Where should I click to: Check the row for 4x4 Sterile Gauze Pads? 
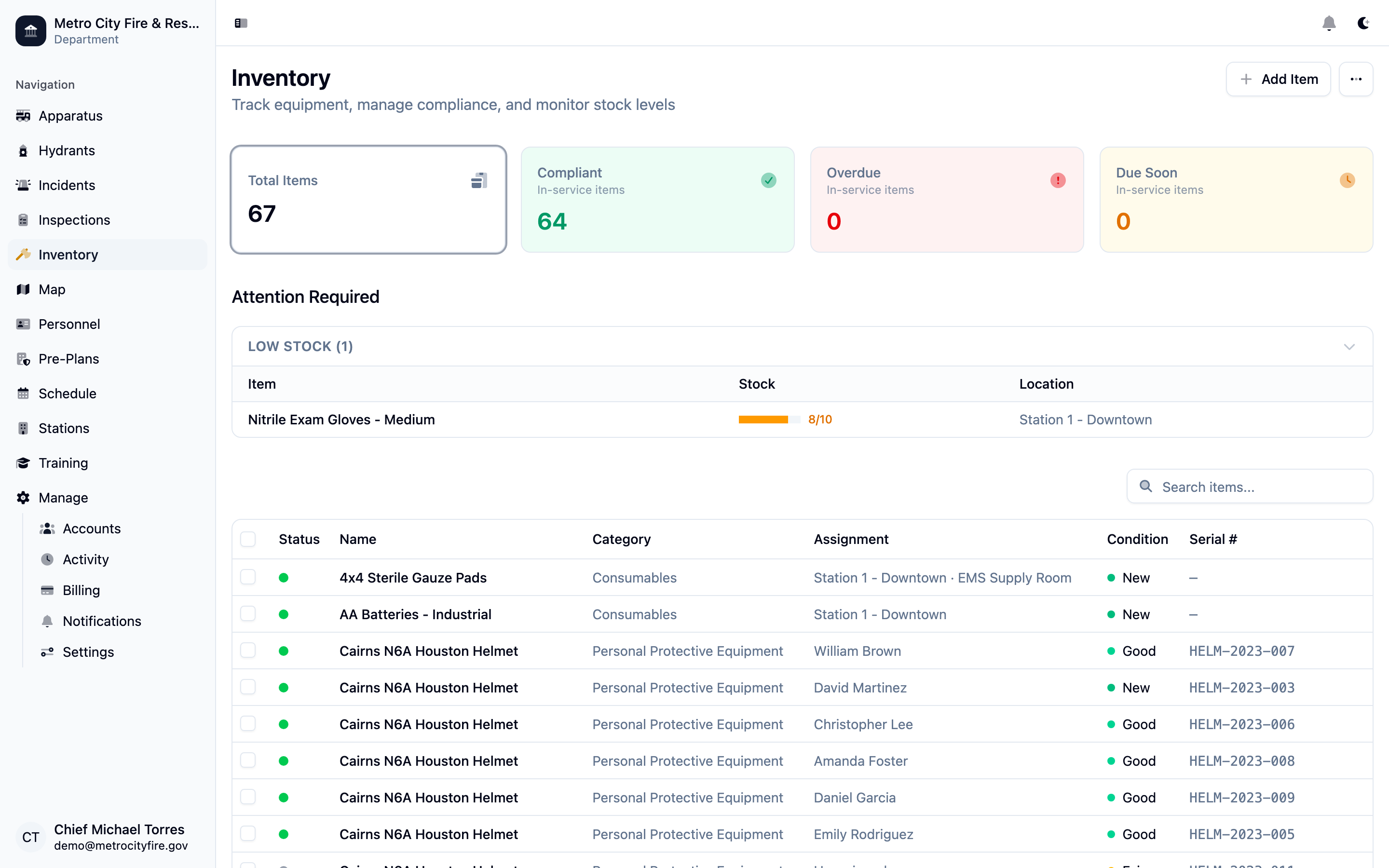[x=248, y=577]
